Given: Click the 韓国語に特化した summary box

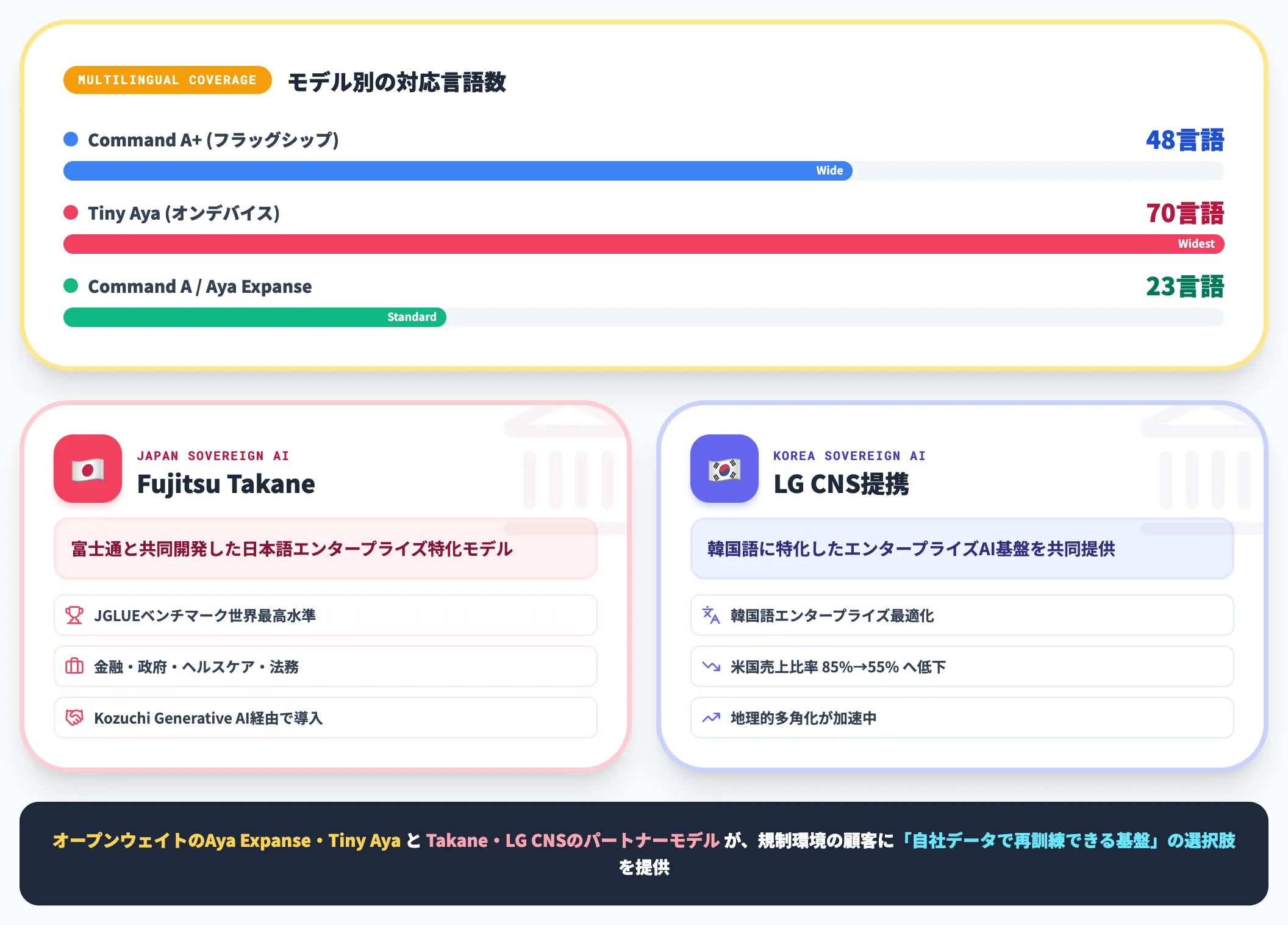Looking at the screenshot, I should [962, 549].
